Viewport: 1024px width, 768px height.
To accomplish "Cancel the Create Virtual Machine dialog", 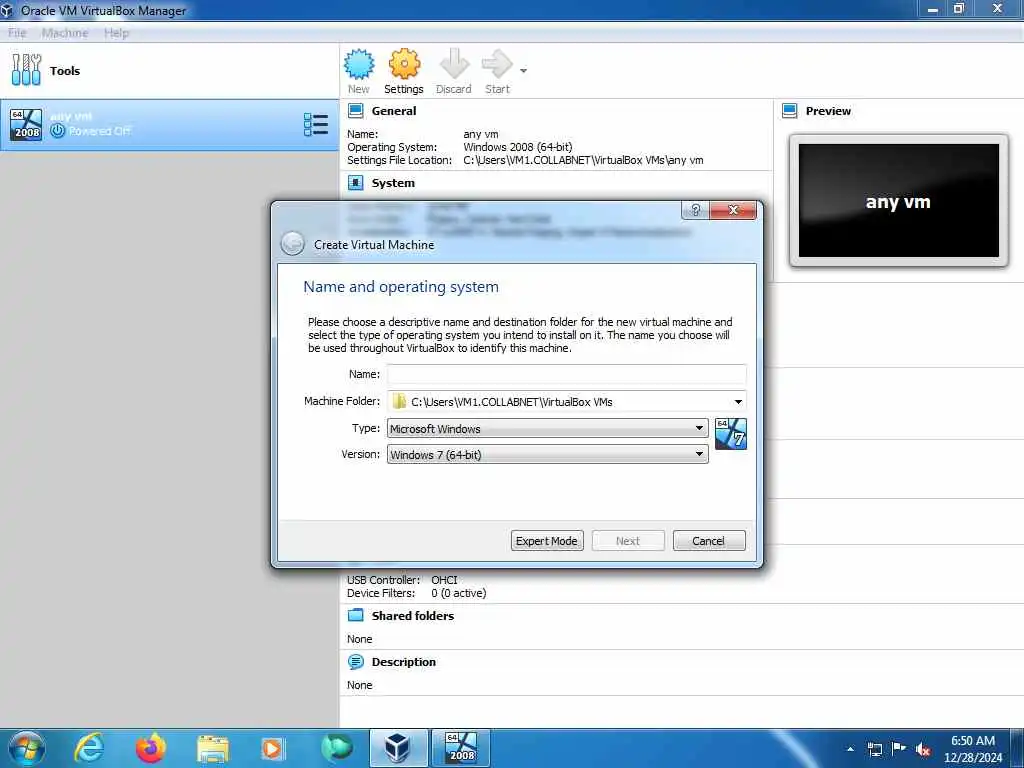I will [x=709, y=541].
